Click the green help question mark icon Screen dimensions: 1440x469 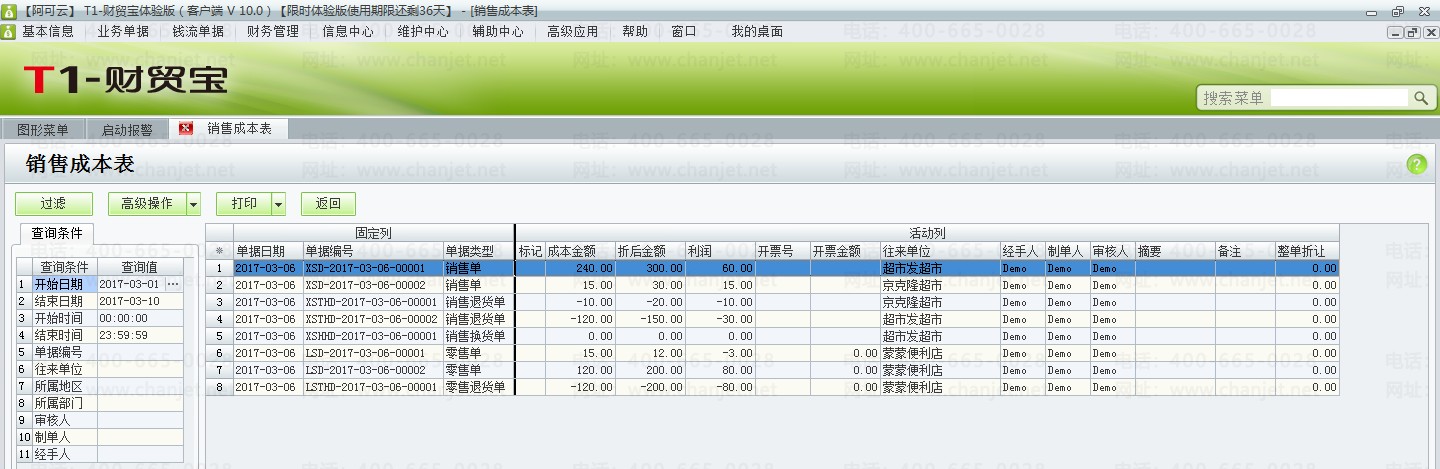[x=1417, y=165]
